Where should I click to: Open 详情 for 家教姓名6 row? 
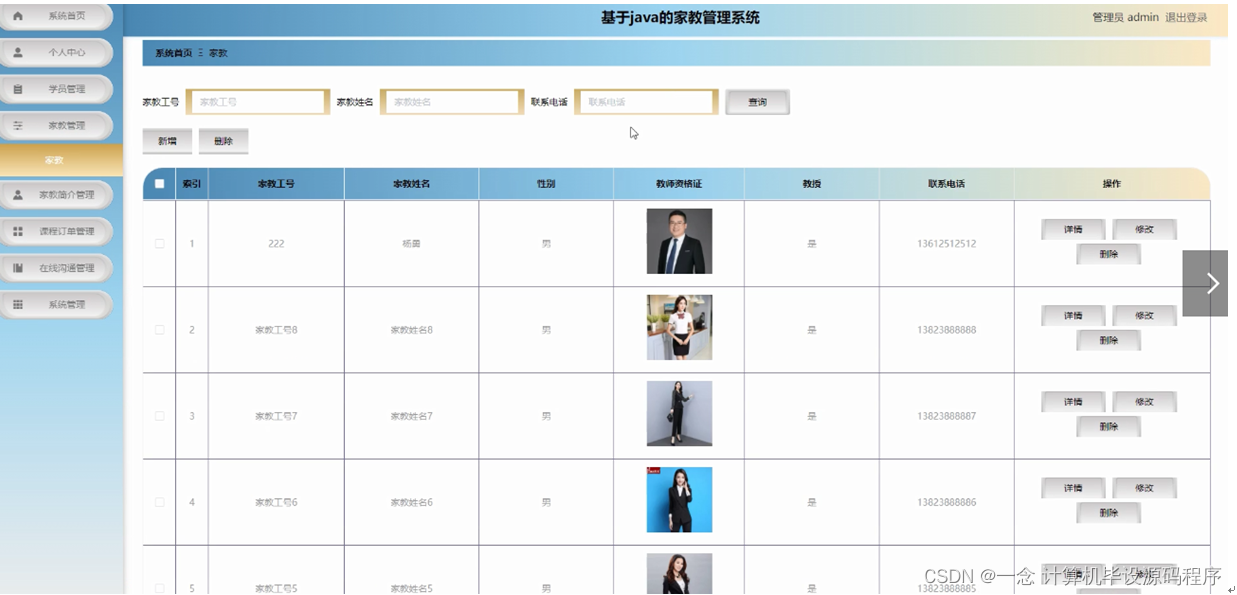(1073, 488)
